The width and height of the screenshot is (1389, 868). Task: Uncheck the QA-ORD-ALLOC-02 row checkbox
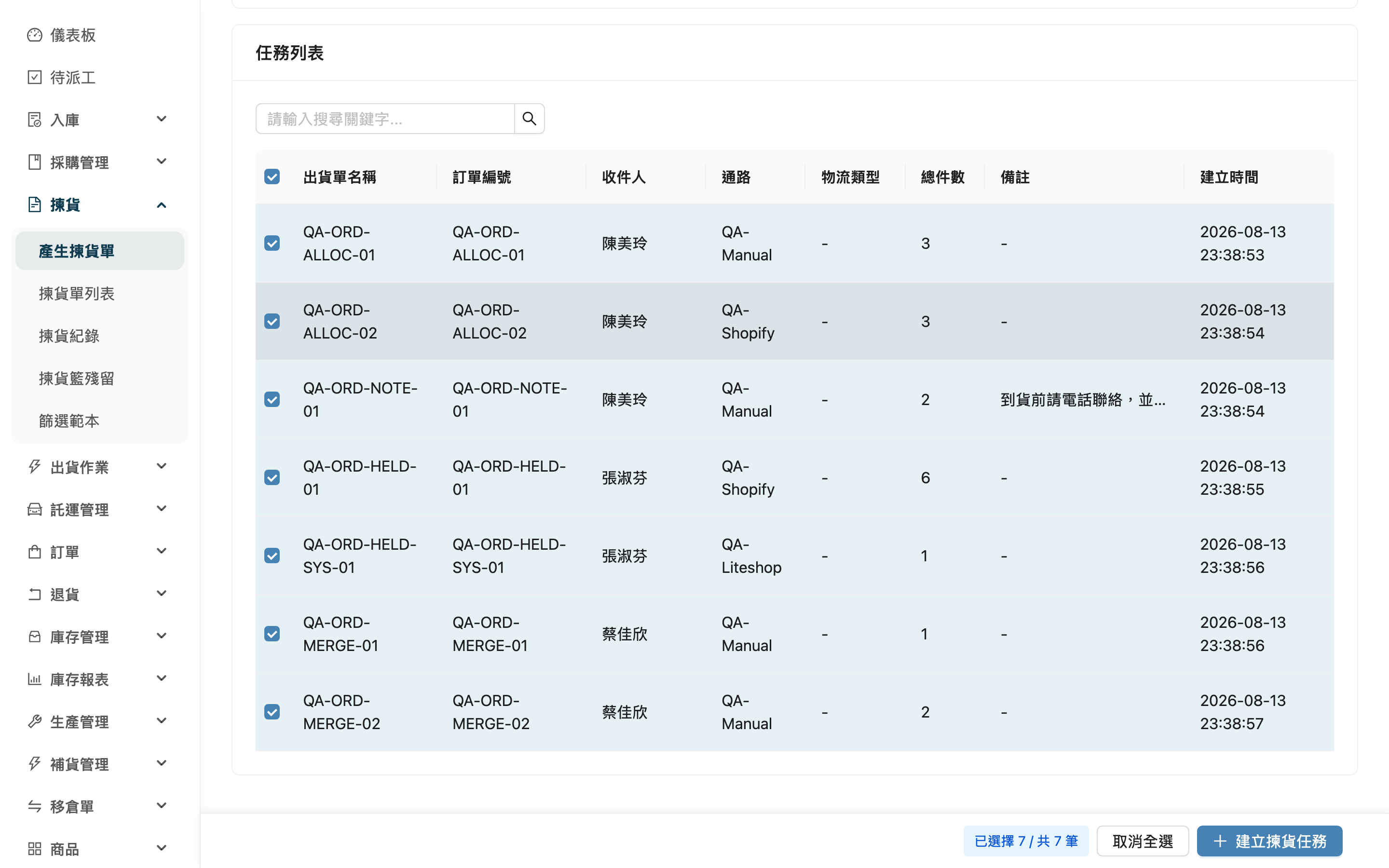tap(272, 322)
